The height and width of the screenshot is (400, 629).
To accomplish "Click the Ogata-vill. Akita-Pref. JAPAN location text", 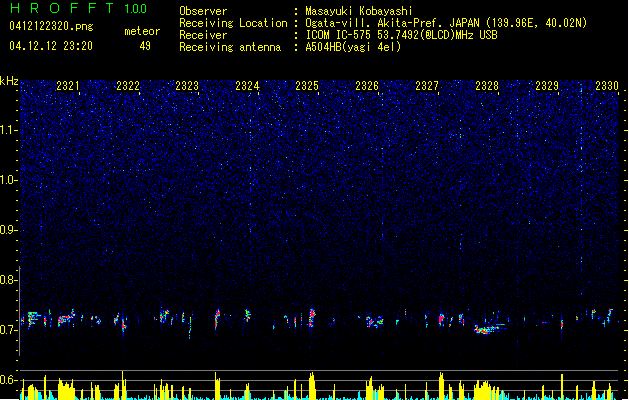I will (x=446, y=23).
